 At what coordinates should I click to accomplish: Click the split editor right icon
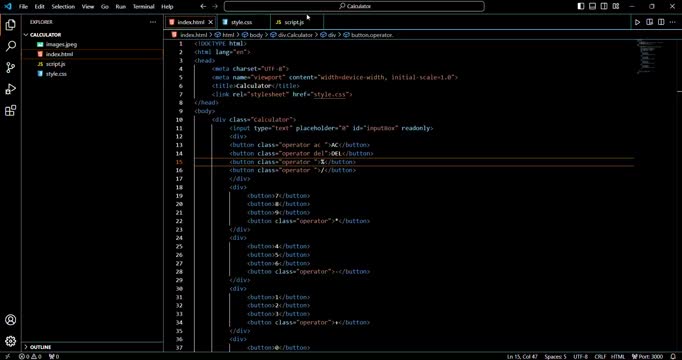(x=661, y=22)
